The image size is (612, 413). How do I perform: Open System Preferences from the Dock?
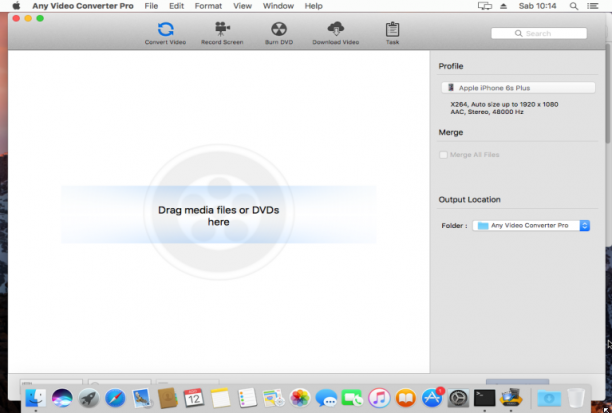[458, 399]
